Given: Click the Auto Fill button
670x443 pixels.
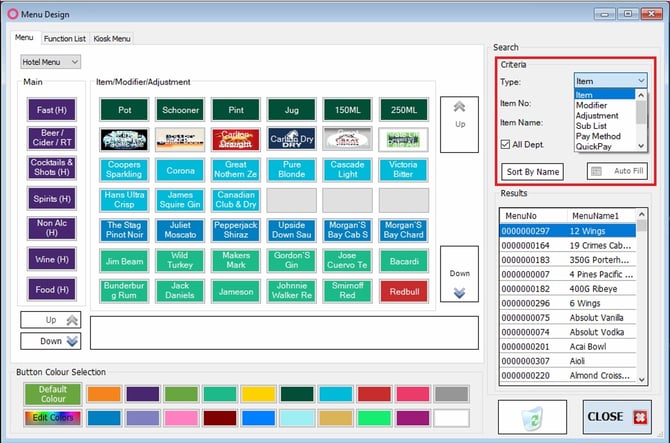Looking at the screenshot, I should 617,171.
